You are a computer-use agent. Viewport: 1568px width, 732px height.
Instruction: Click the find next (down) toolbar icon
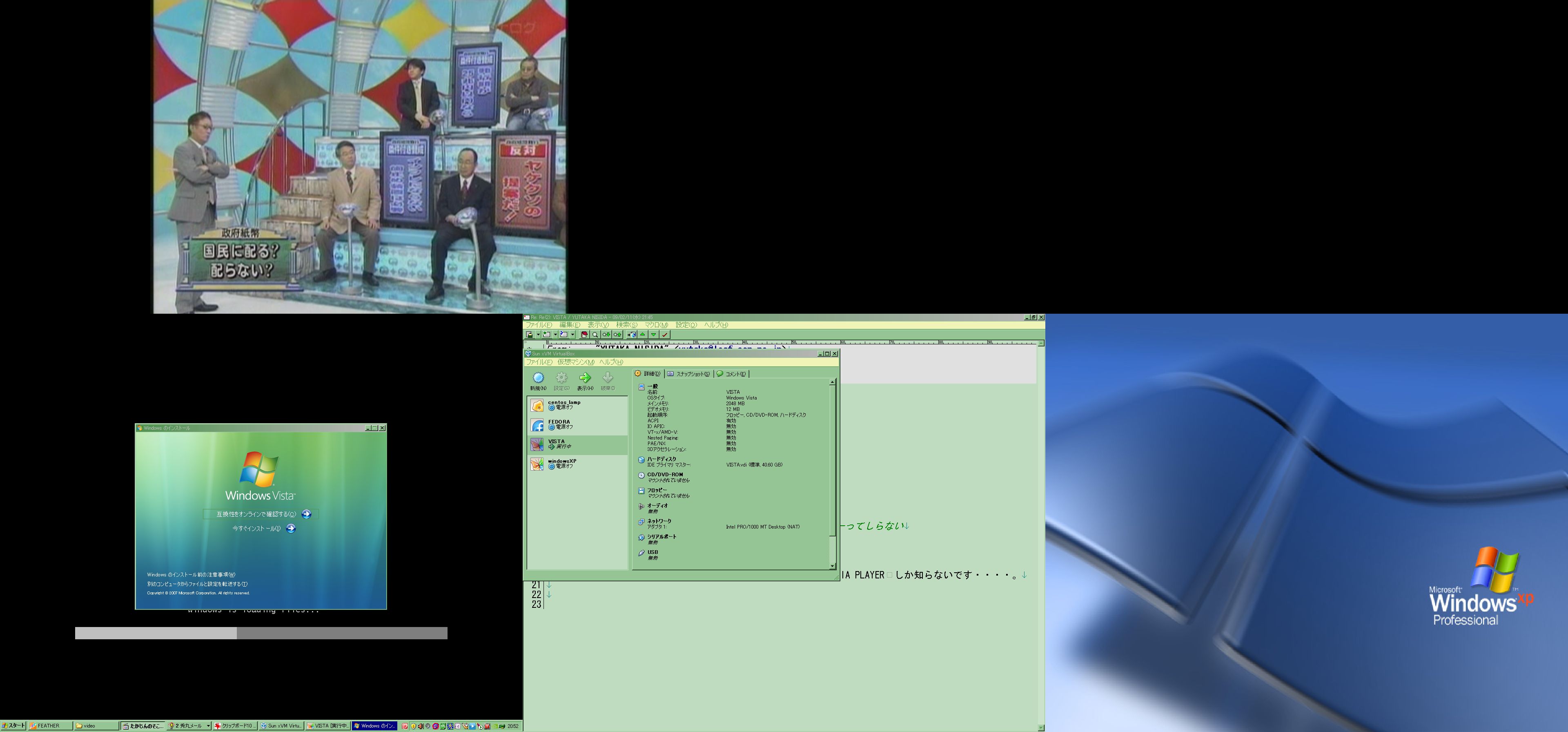606,334
